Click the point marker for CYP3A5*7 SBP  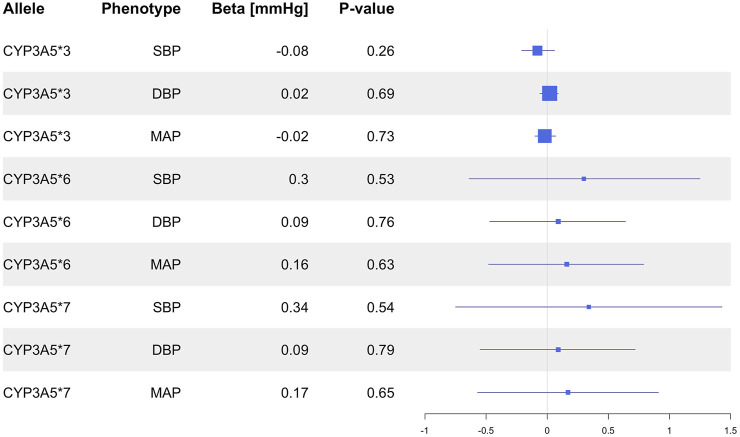tap(589, 307)
